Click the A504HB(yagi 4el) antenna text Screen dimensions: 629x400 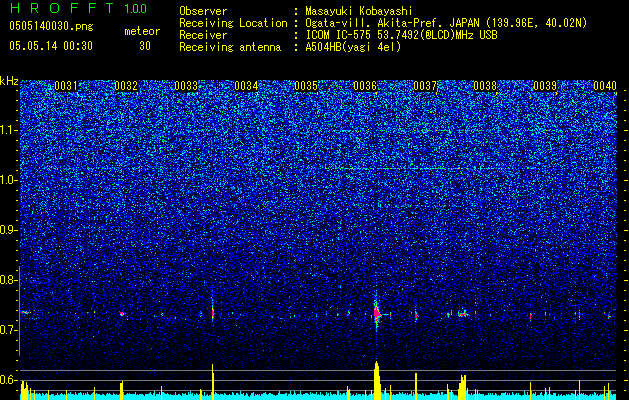(353, 47)
